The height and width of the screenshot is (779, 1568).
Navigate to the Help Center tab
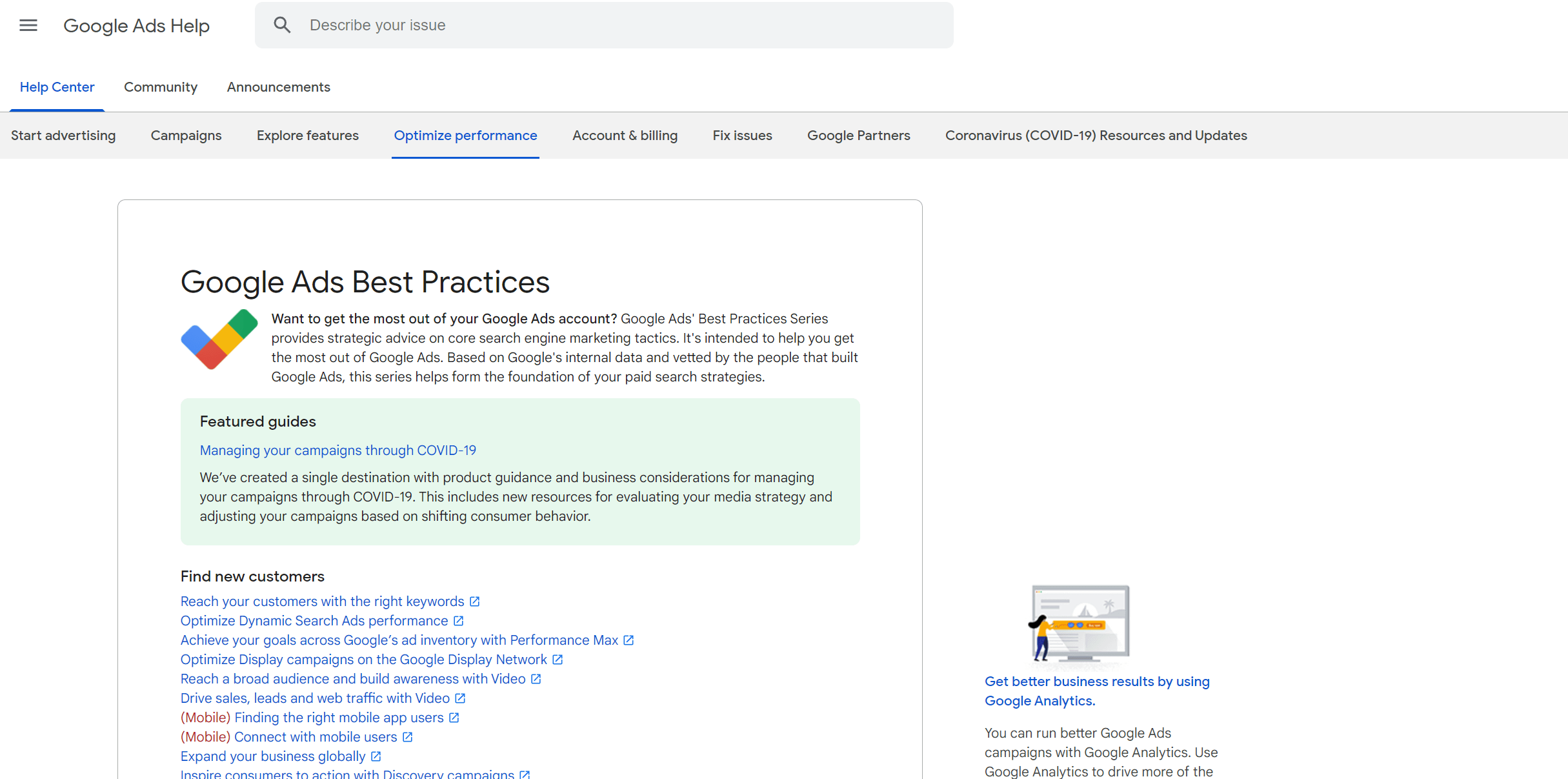click(57, 87)
